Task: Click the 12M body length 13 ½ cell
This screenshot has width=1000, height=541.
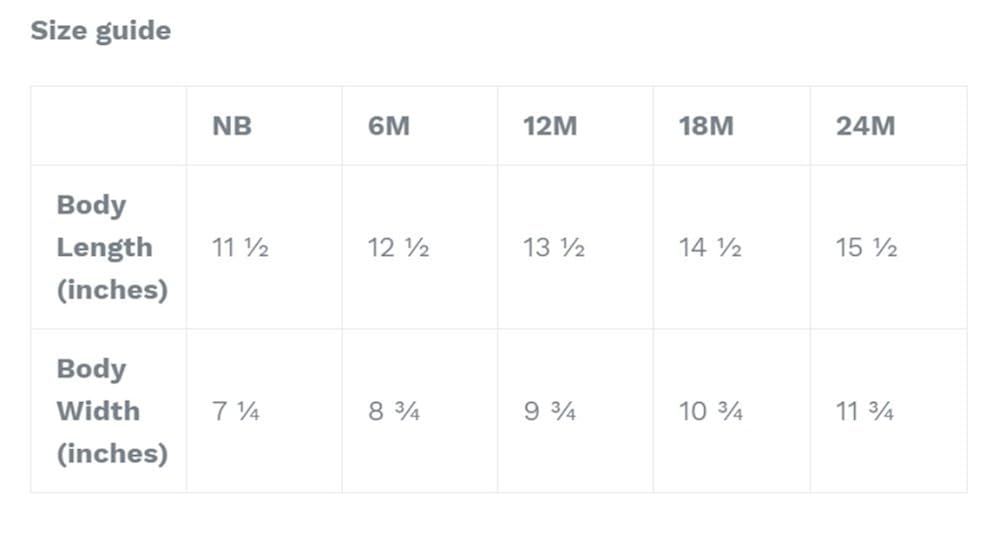Action: (554, 248)
